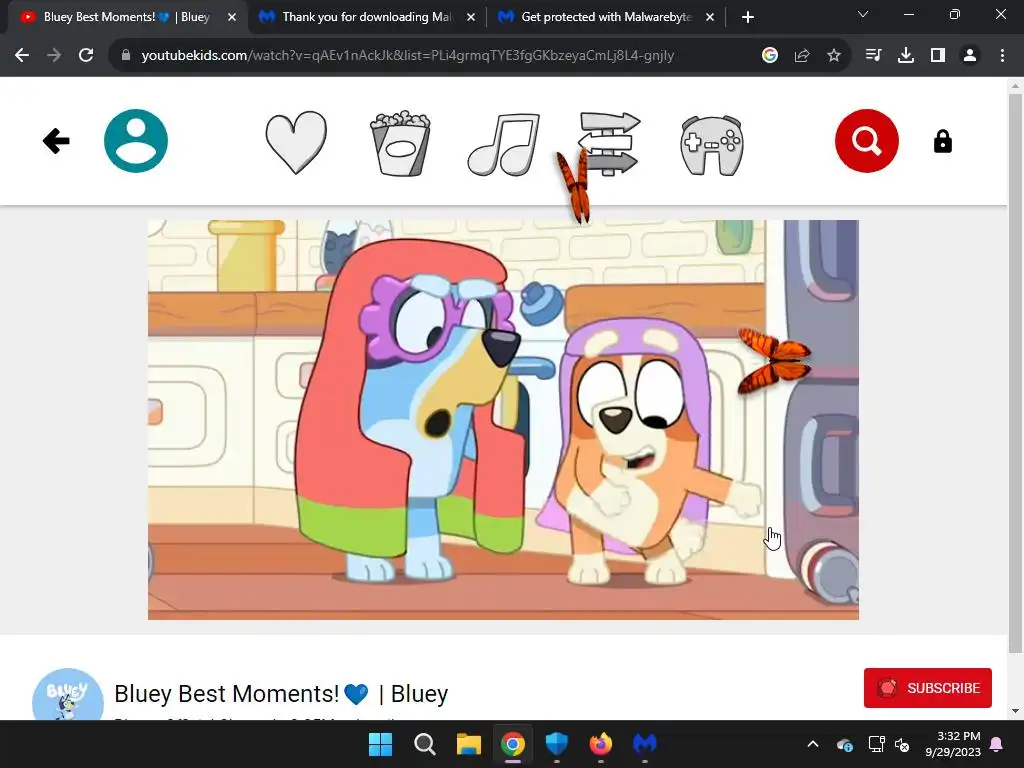1024x768 pixels.
Task: Switch to the Bluey Best Moments tab
Action: click(x=127, y=17)
